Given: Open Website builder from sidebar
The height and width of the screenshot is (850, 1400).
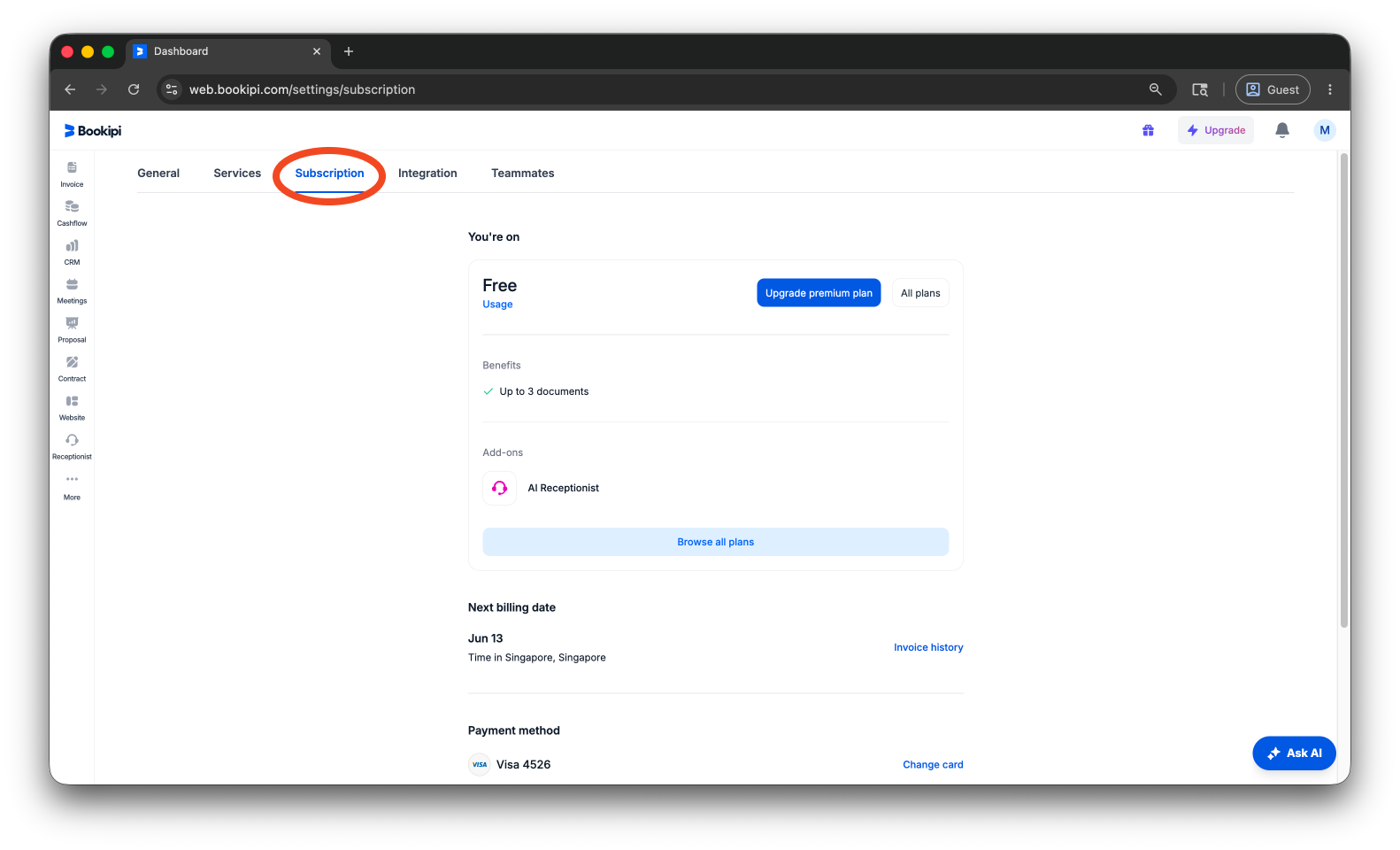Looking at the screenshot, I should click(x=72, y=408).
